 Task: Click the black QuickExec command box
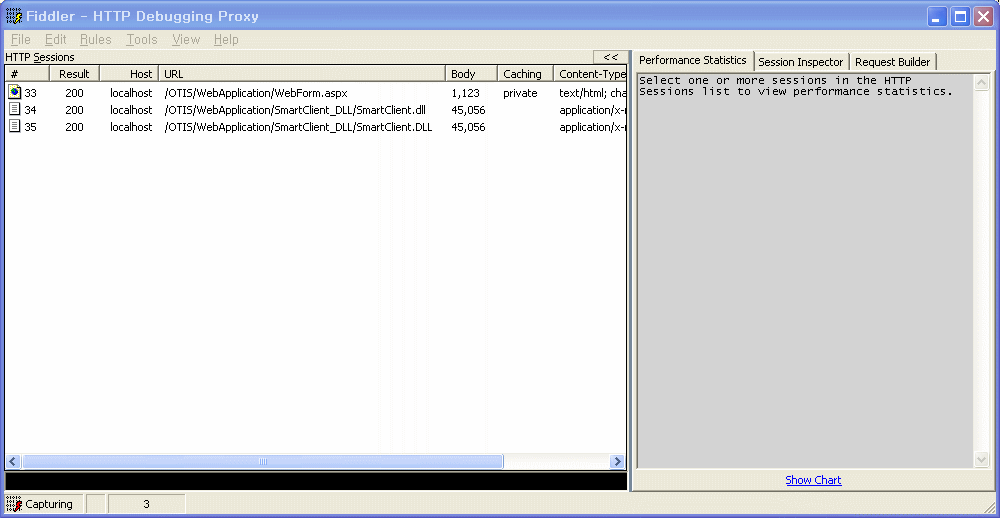[316, 481]
